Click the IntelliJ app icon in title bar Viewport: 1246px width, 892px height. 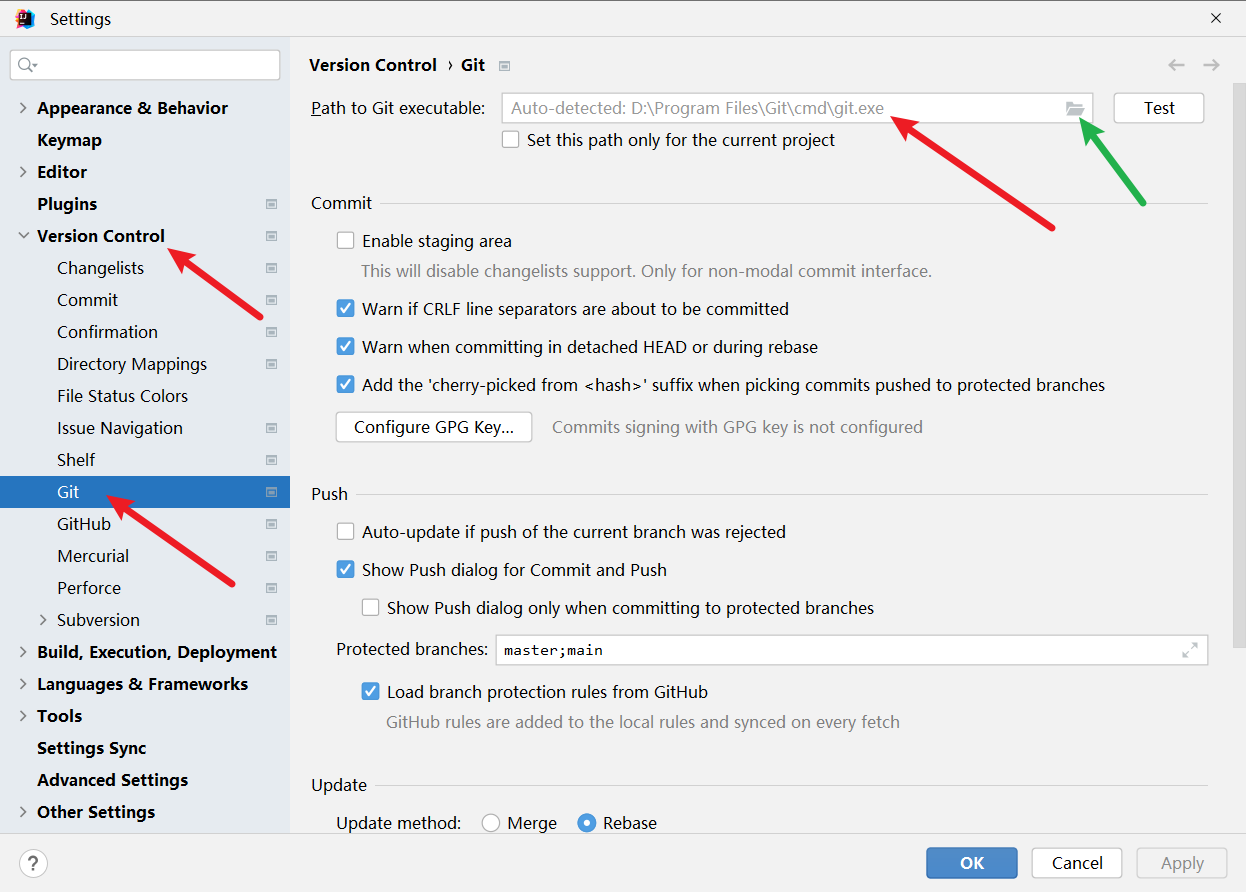(x=25, y=19)
